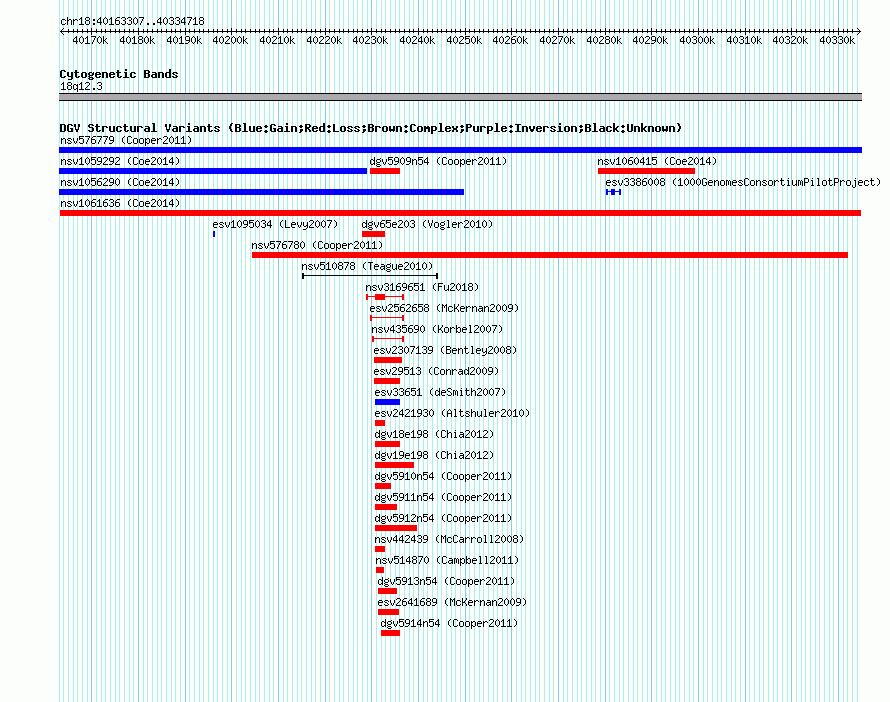
Task: Select the blue esv33651 gain bar
Action: click(x=388, y=402)
